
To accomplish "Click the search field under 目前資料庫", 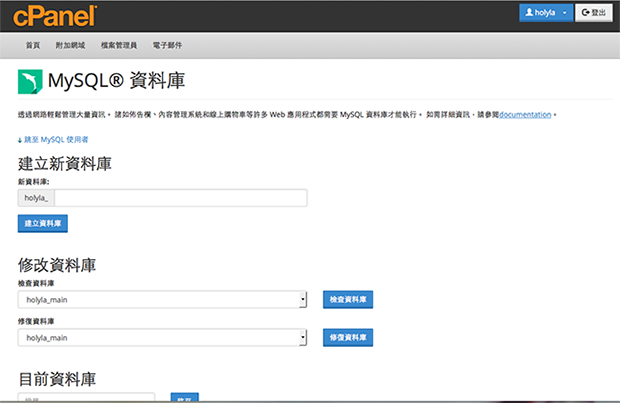I will pos(86,398).
